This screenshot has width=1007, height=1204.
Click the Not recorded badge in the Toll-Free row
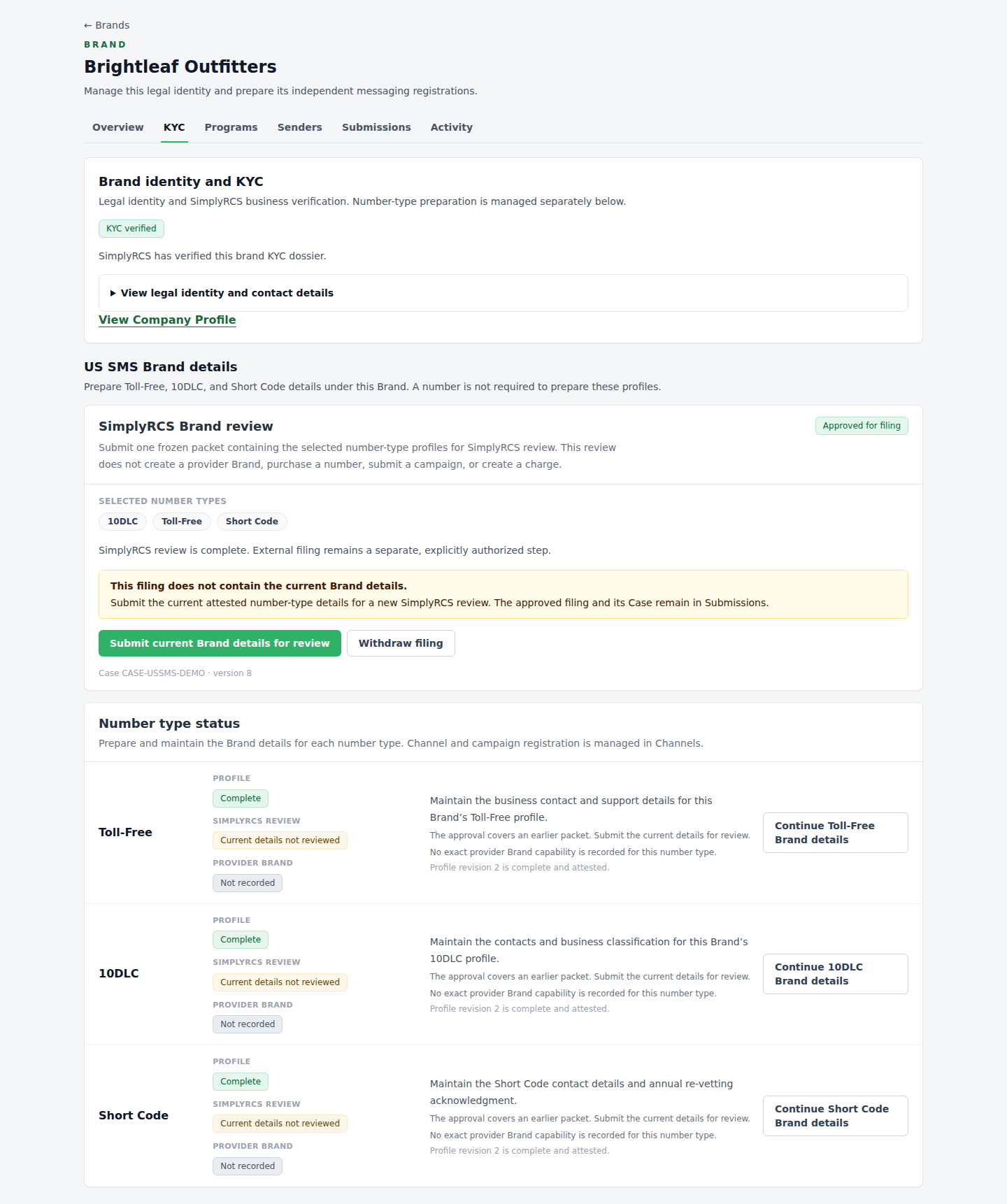pyautogui.click(x=248, y=883)
